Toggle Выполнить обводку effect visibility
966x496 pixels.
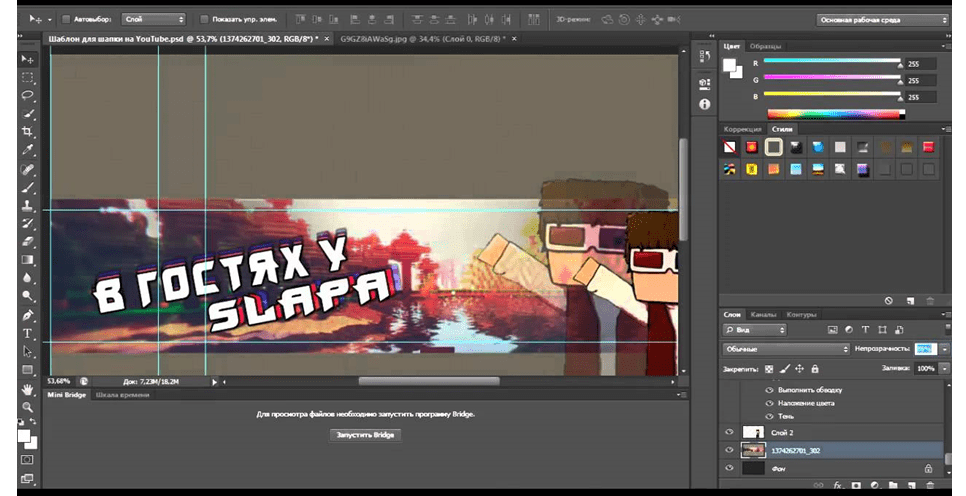pos(769,390)
